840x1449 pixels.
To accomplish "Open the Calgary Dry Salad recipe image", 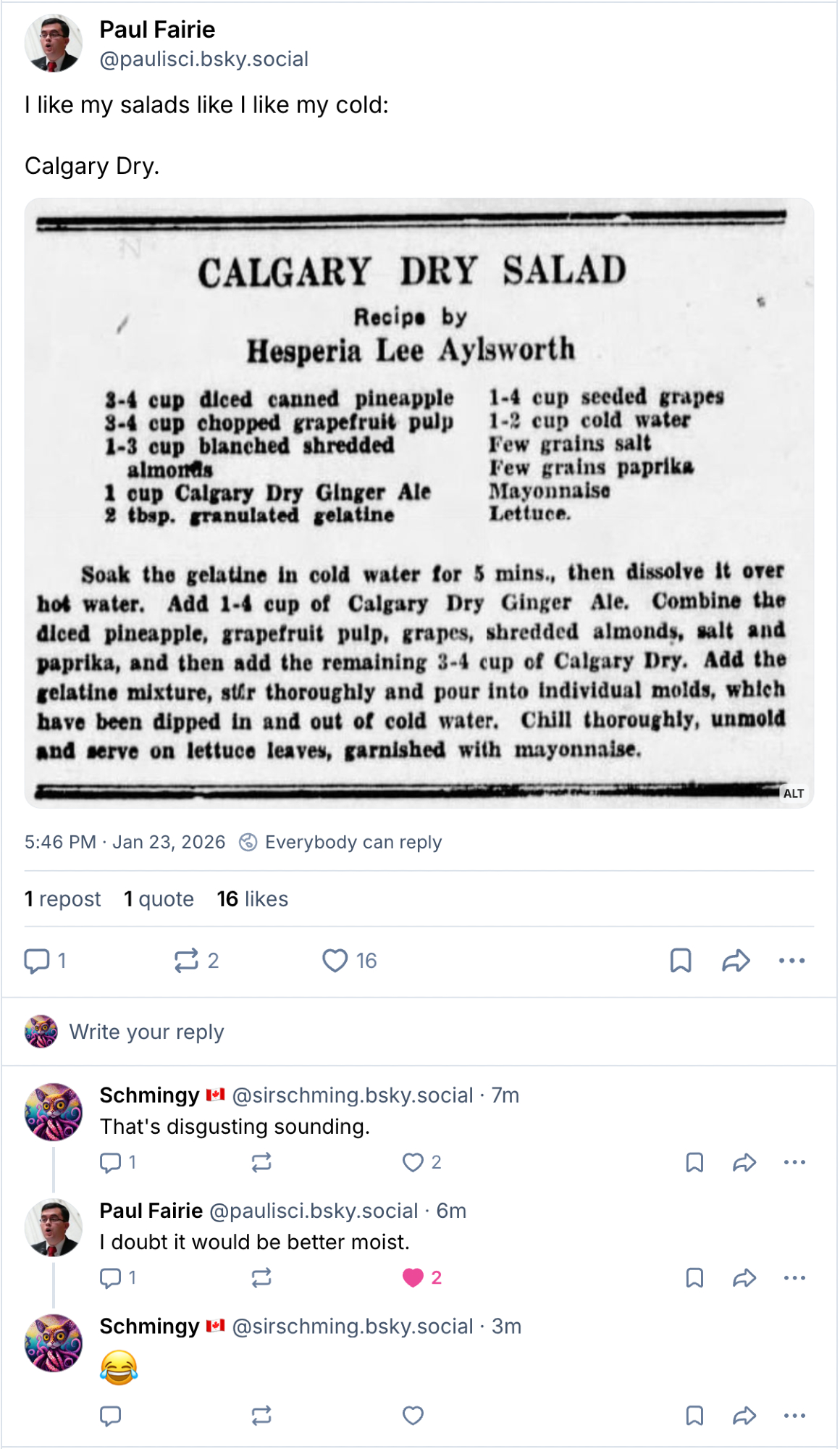I will [419, 503].
